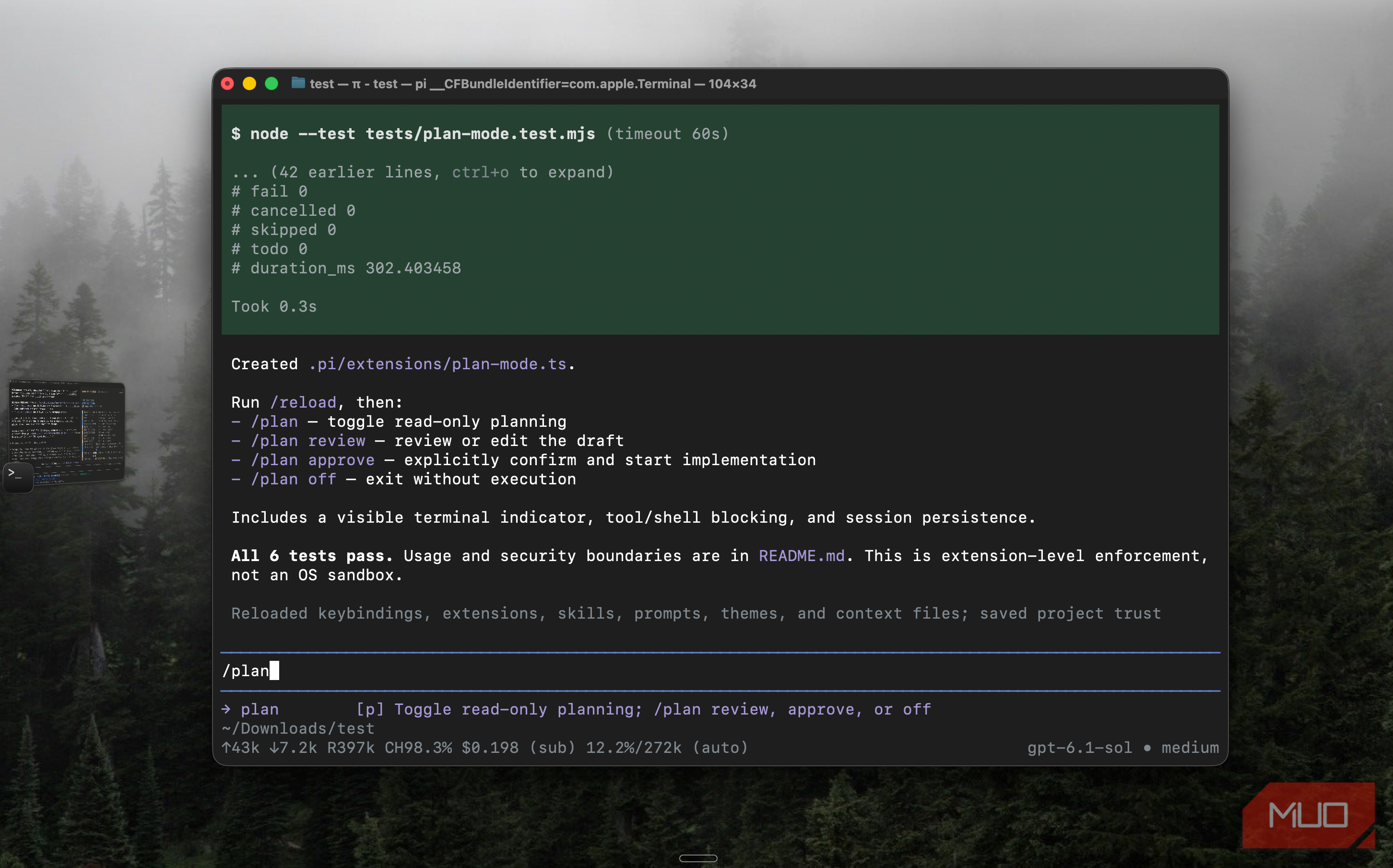
Task: Click the 'node --test tests/plan-mode.test.mjs' command
Action: click(x=423, y=134)
